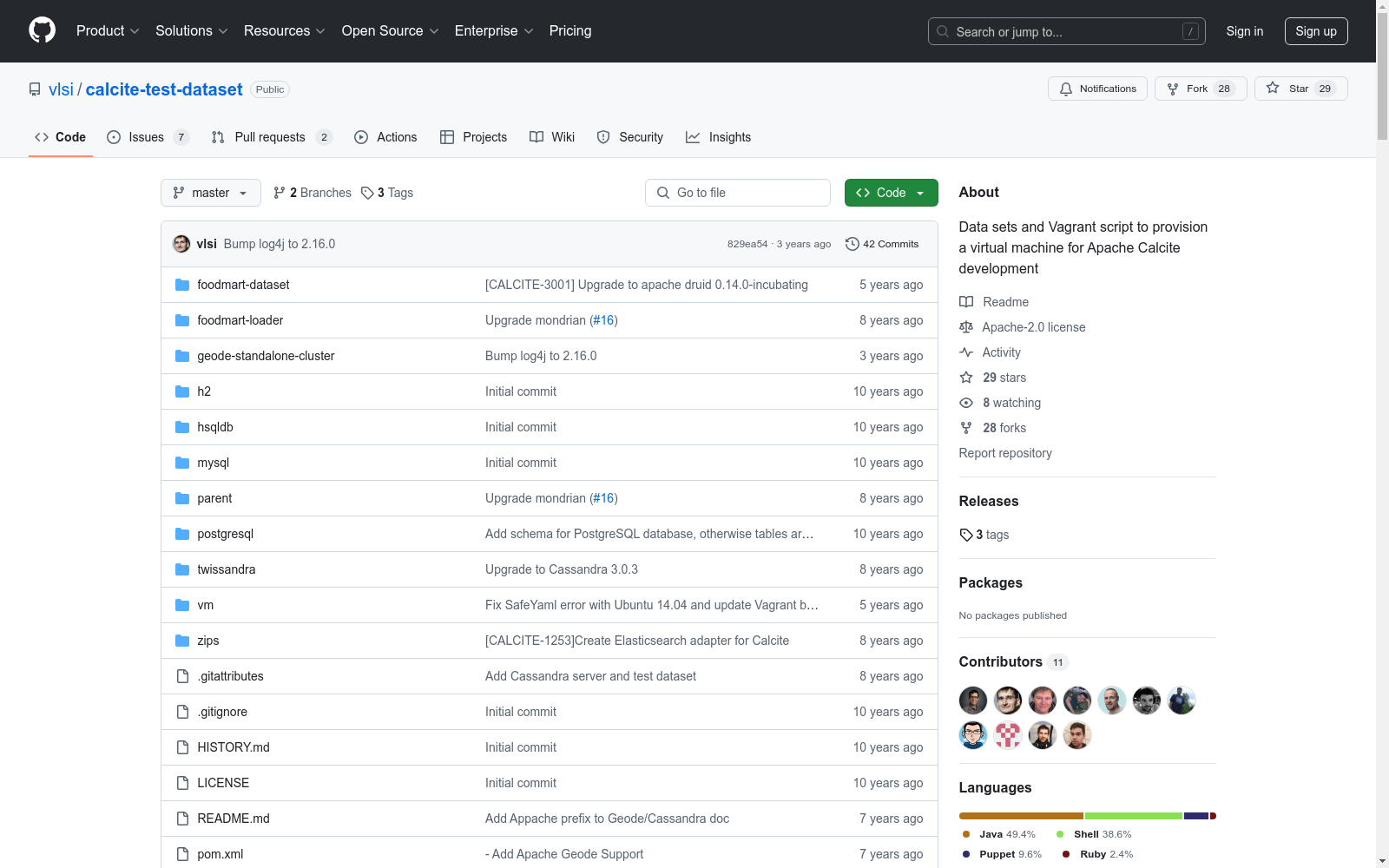This screenshot has height=868, width=1389.
Task: Click the first contributor avatar
Action: coord(973,700)
